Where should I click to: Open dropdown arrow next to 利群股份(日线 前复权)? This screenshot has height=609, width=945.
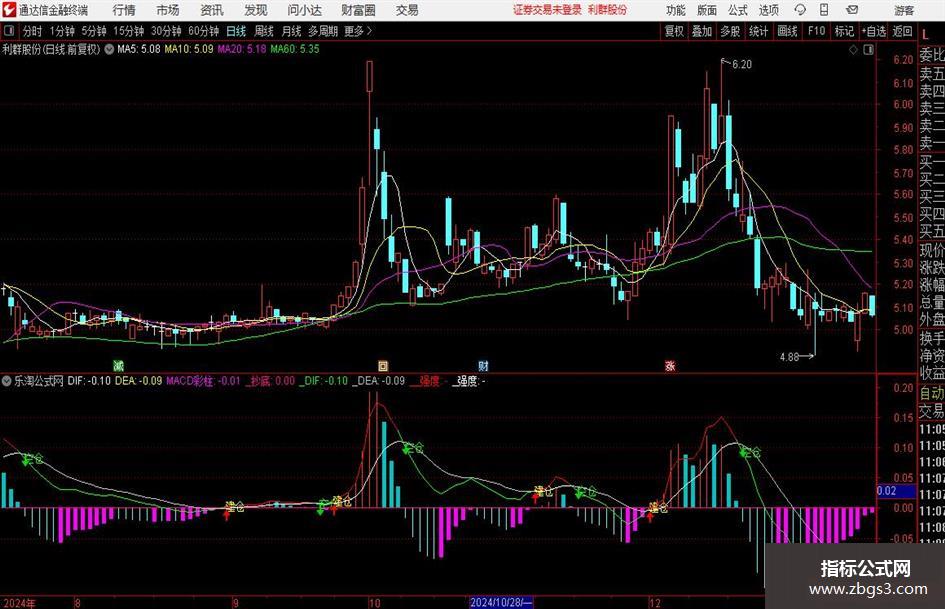[109, 49]
